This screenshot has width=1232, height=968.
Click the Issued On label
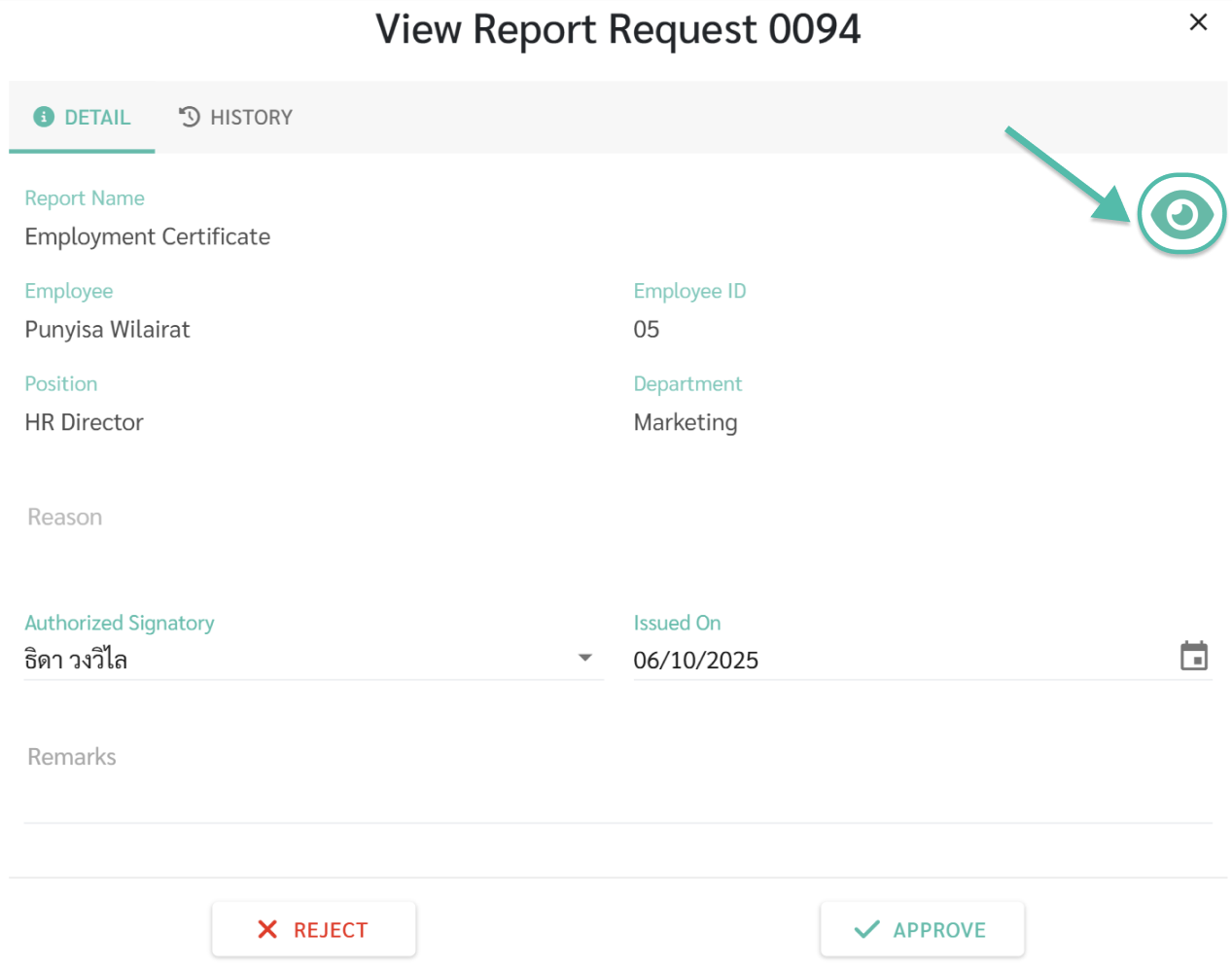click(x=677, y=623)
